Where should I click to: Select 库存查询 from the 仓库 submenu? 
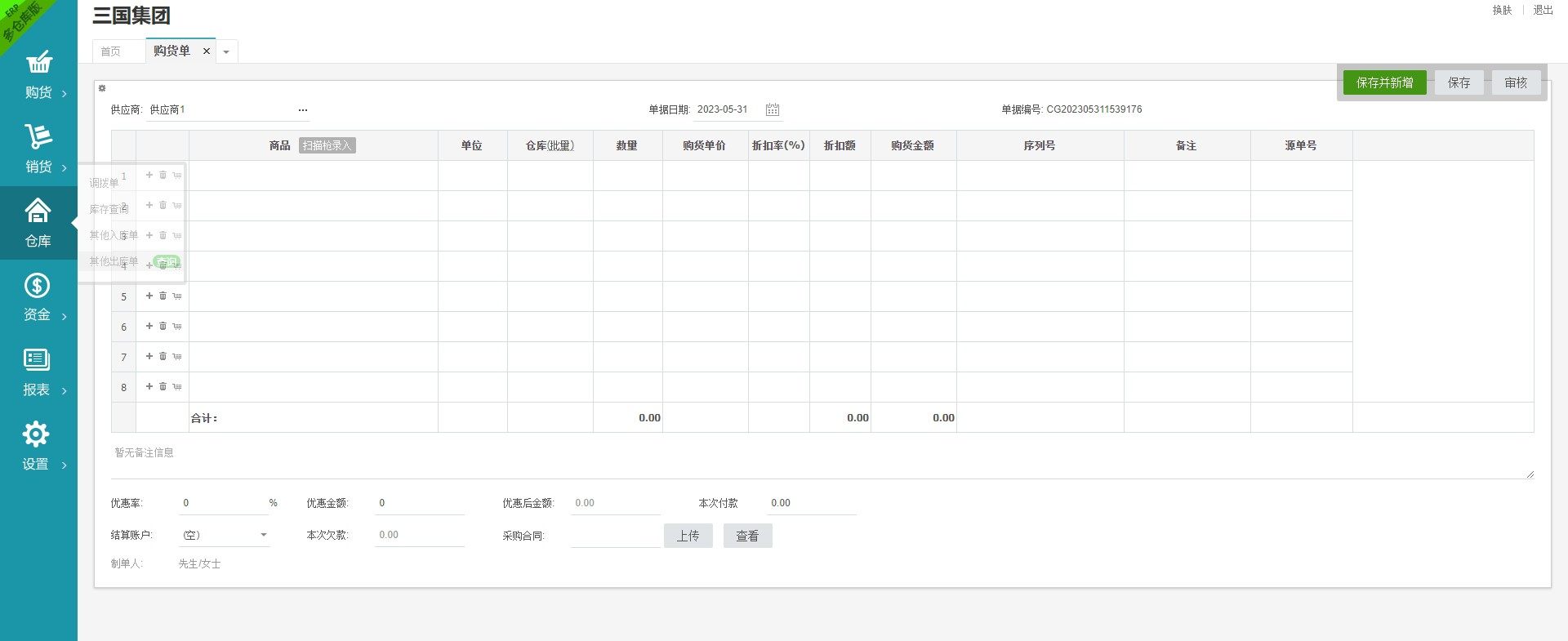109,209
